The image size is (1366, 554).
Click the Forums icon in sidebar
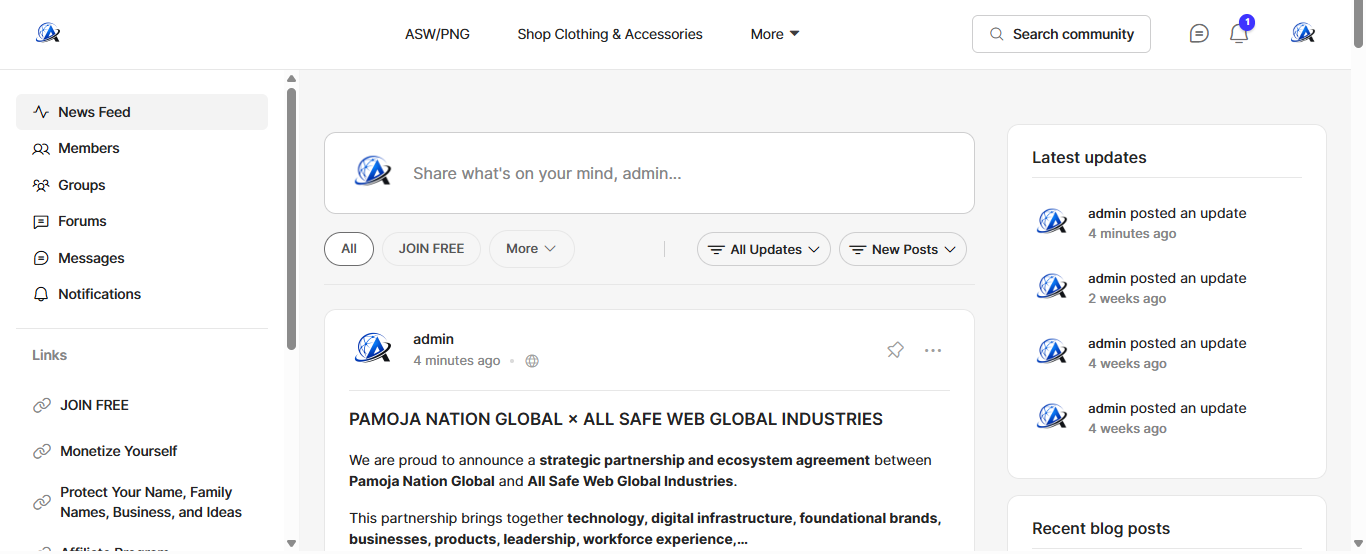coord(41,222)
